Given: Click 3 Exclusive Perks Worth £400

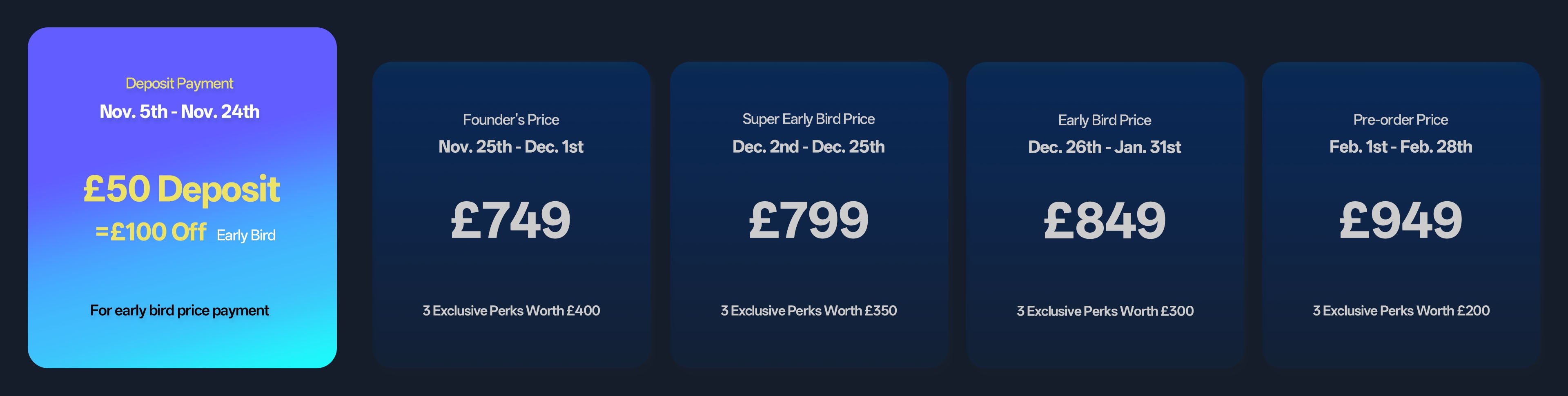Looking at the screenshot, I should click(x=511, y=310).
